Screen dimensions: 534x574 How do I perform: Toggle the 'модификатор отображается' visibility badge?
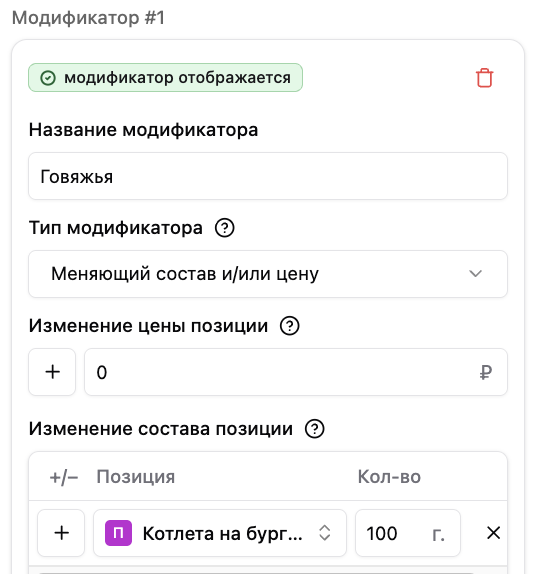point(165,78)
